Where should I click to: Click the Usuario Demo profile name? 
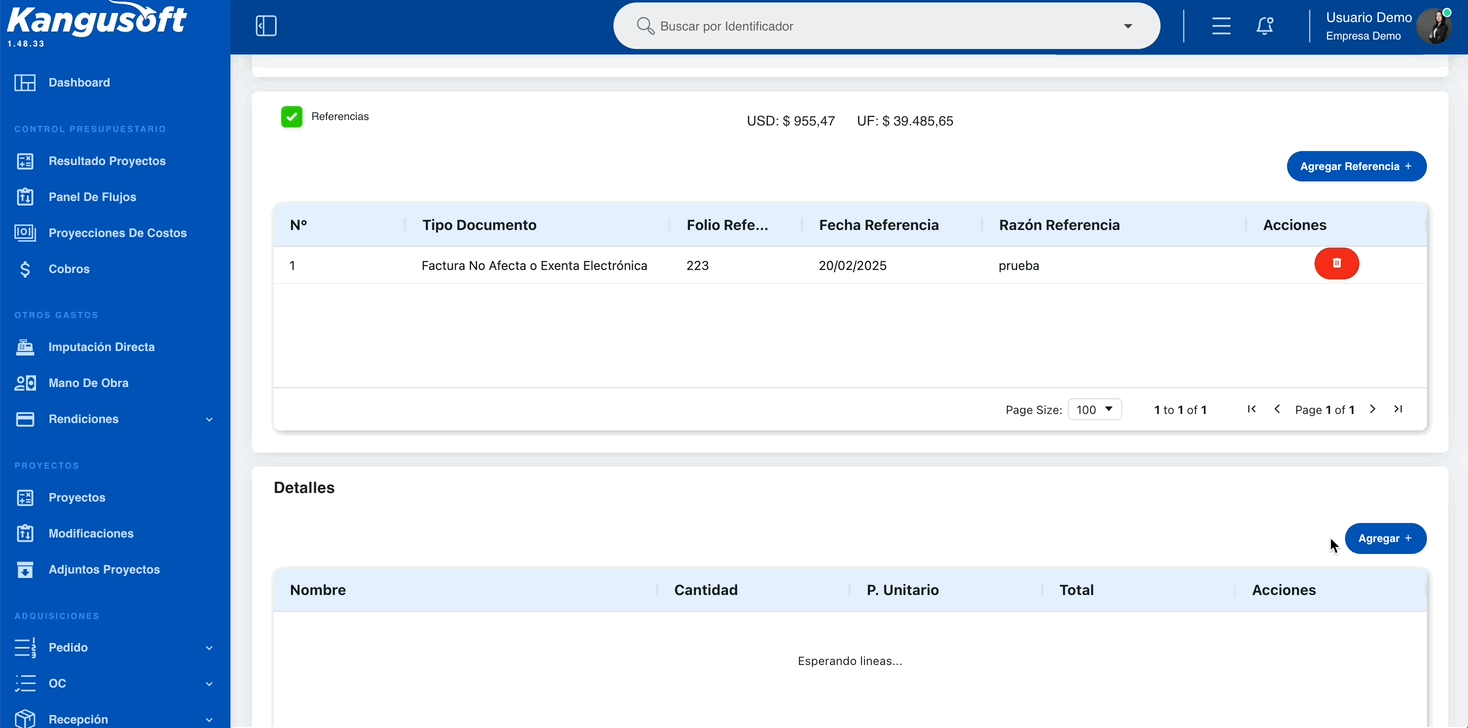pos(1368,18)
